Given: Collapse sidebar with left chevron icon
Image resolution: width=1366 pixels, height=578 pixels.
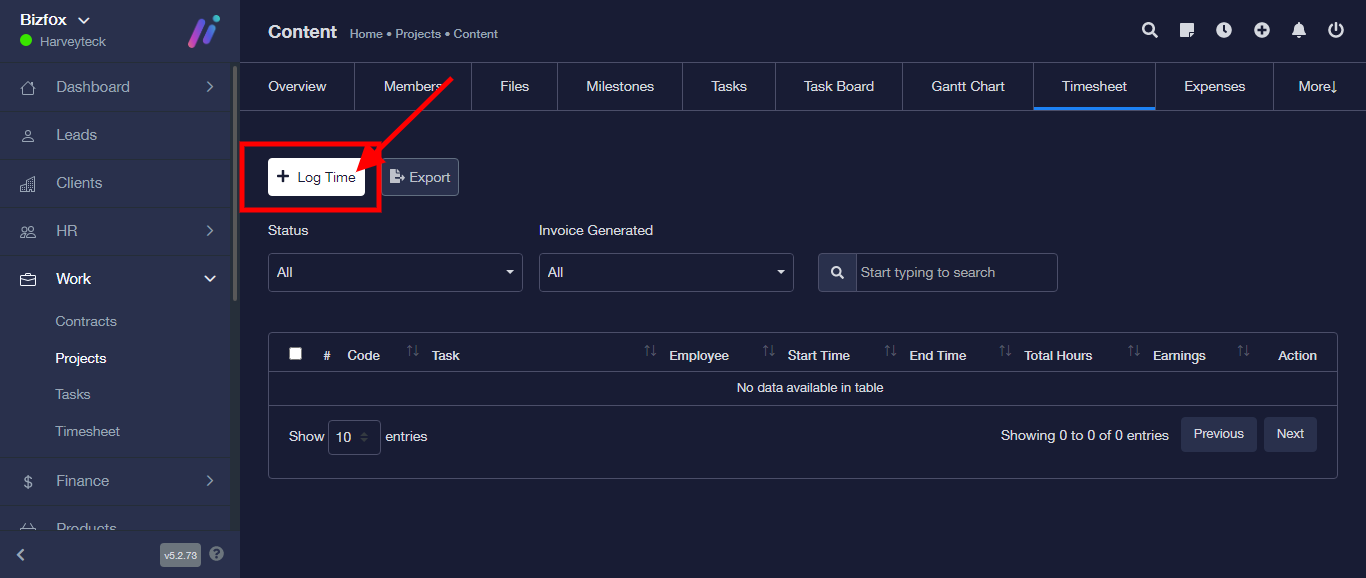Looking at the screenshot, I should coord(21,555).
